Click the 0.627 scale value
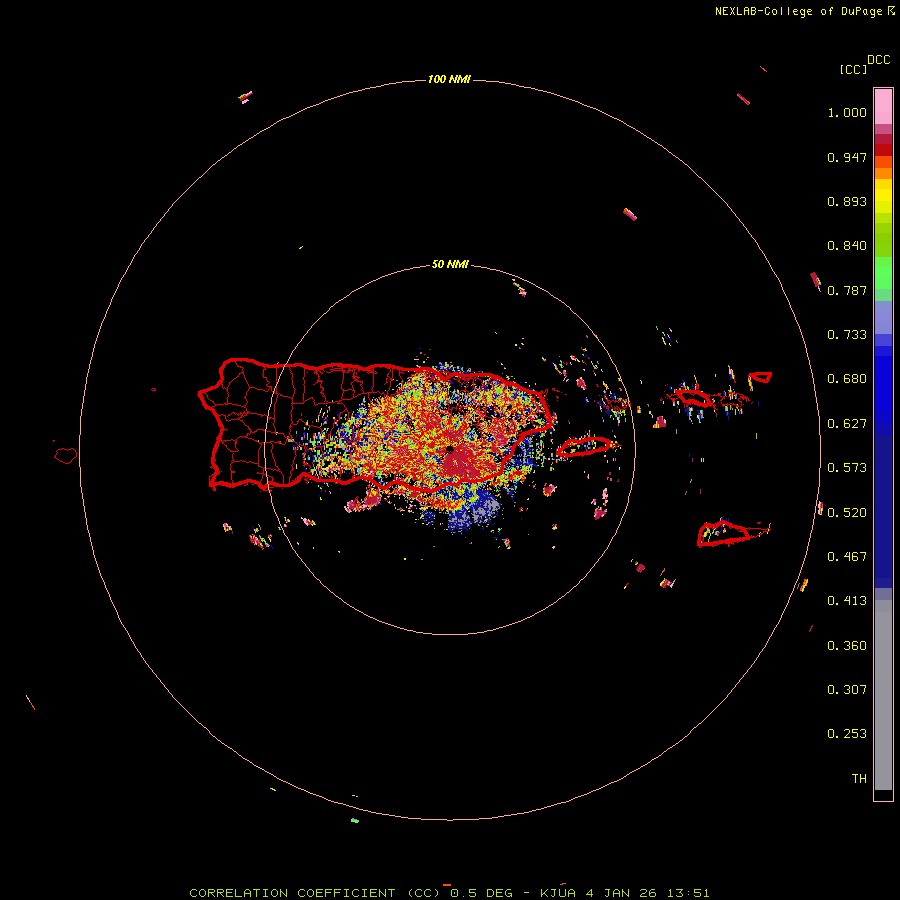Screen dimensions: 900x900 (x=847, y=424)
